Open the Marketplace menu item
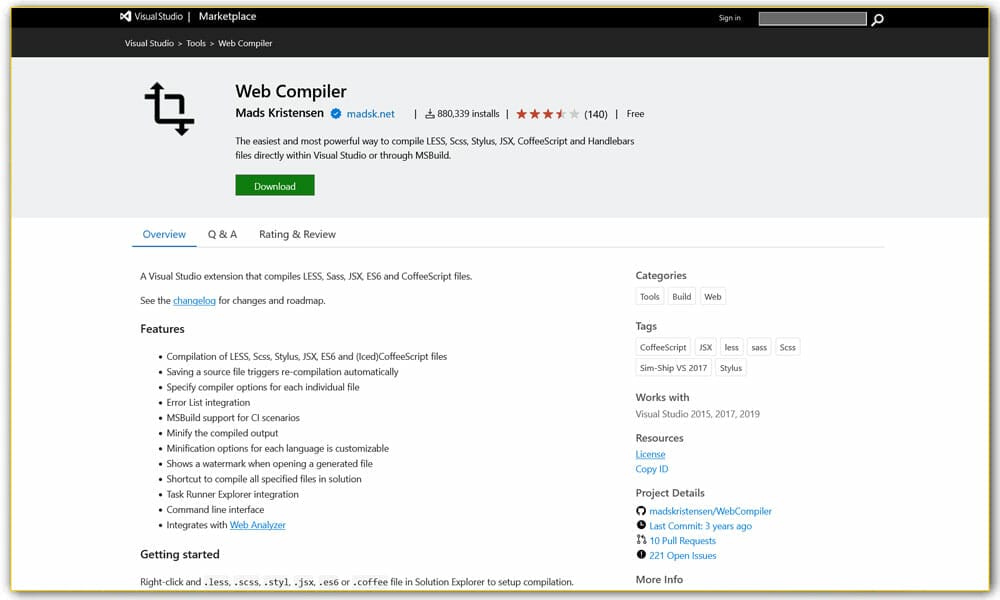 pos(227,15)
